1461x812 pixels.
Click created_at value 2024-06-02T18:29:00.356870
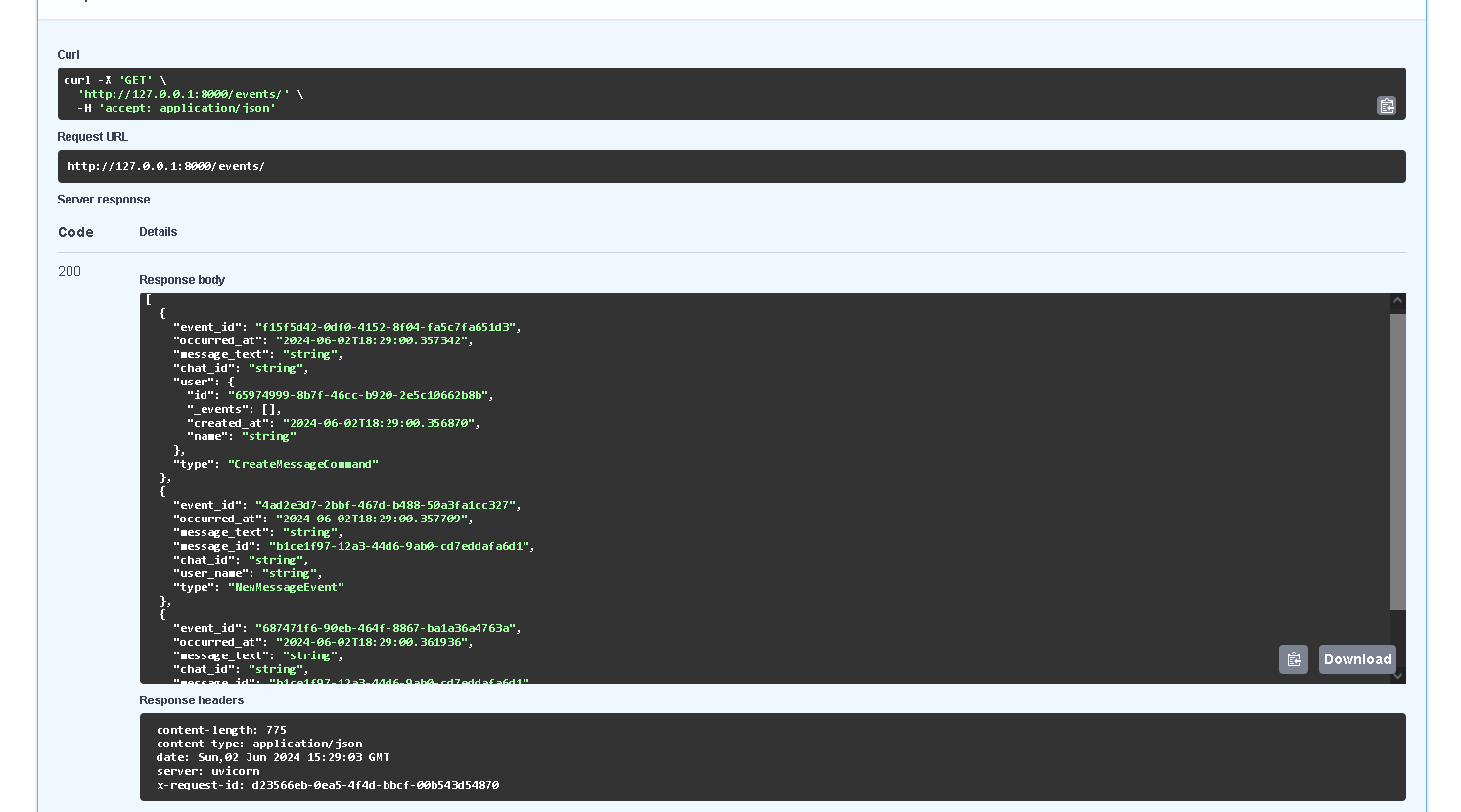pos(379,423)
